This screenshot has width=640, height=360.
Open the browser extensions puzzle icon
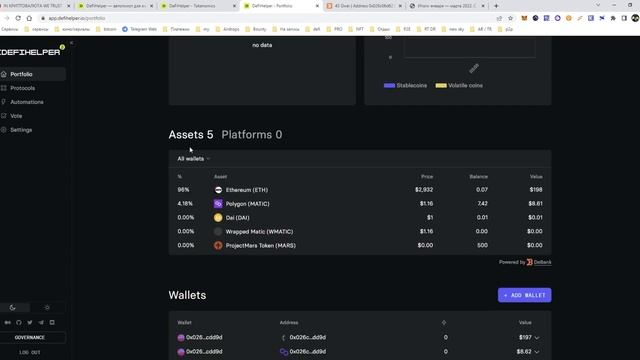click(613, 18)
